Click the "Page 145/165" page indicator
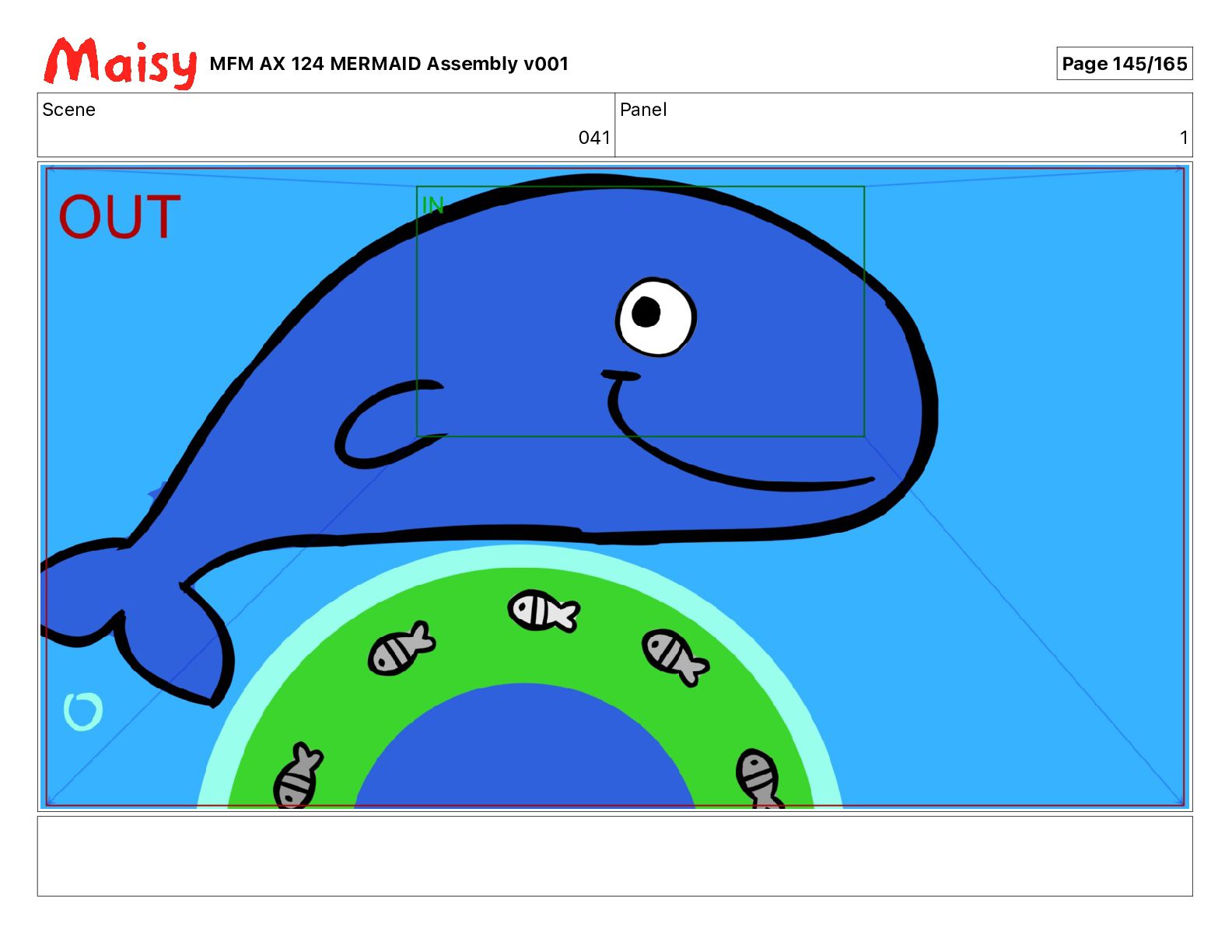This screenshot has height=952, width=1232. click(1124, 64)
